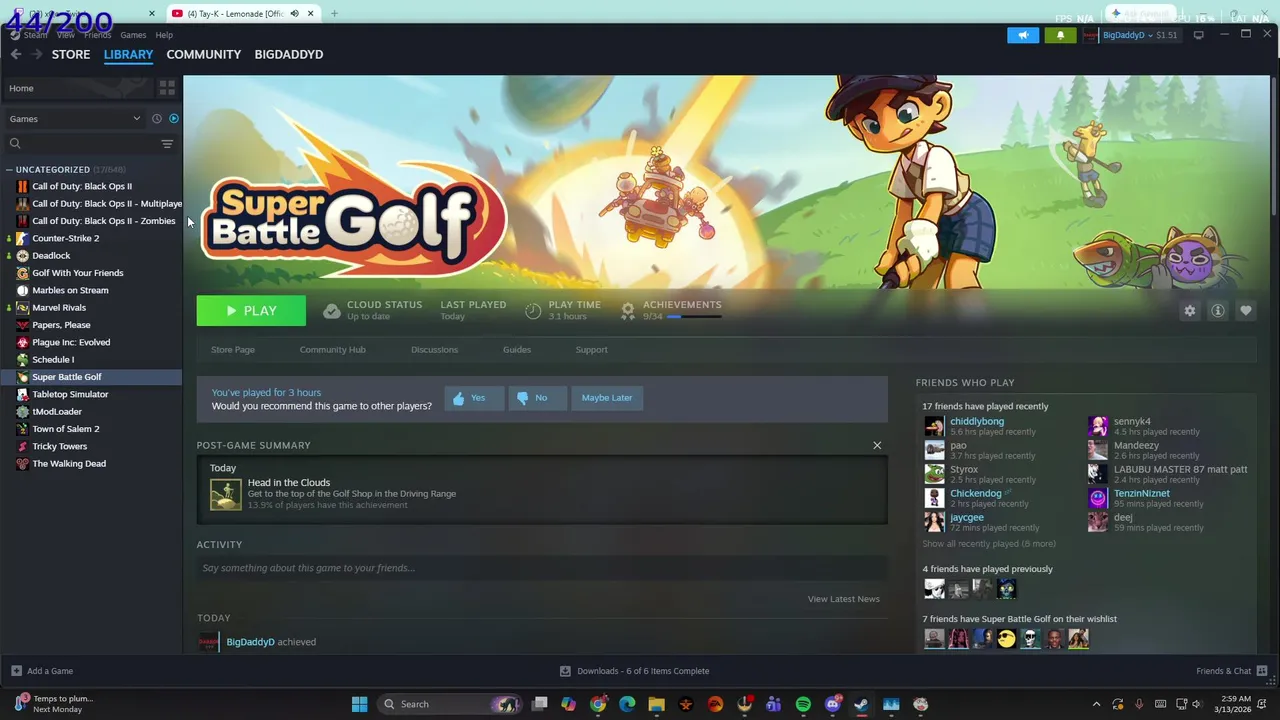Open the library filter options icon

167,144
